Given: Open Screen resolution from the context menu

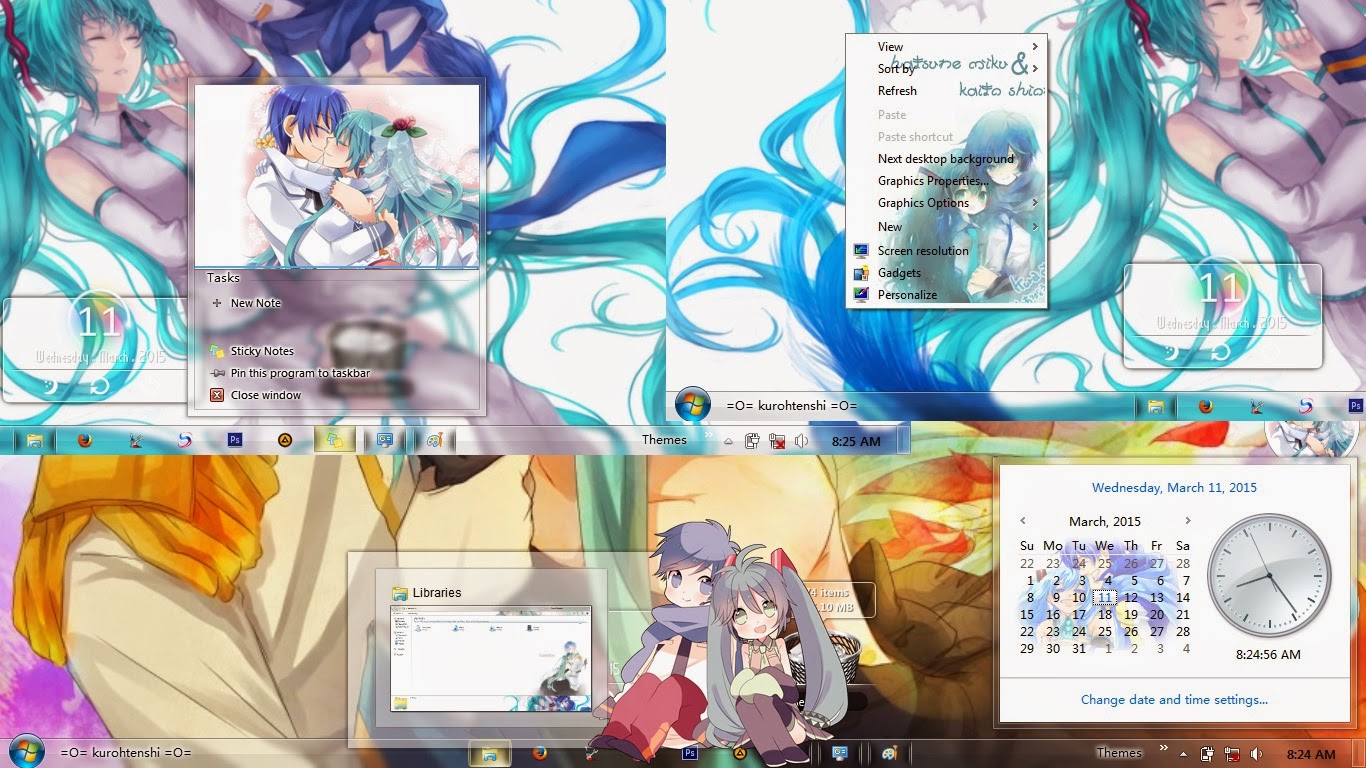Looking at the screenshot, I should (946, 251).
